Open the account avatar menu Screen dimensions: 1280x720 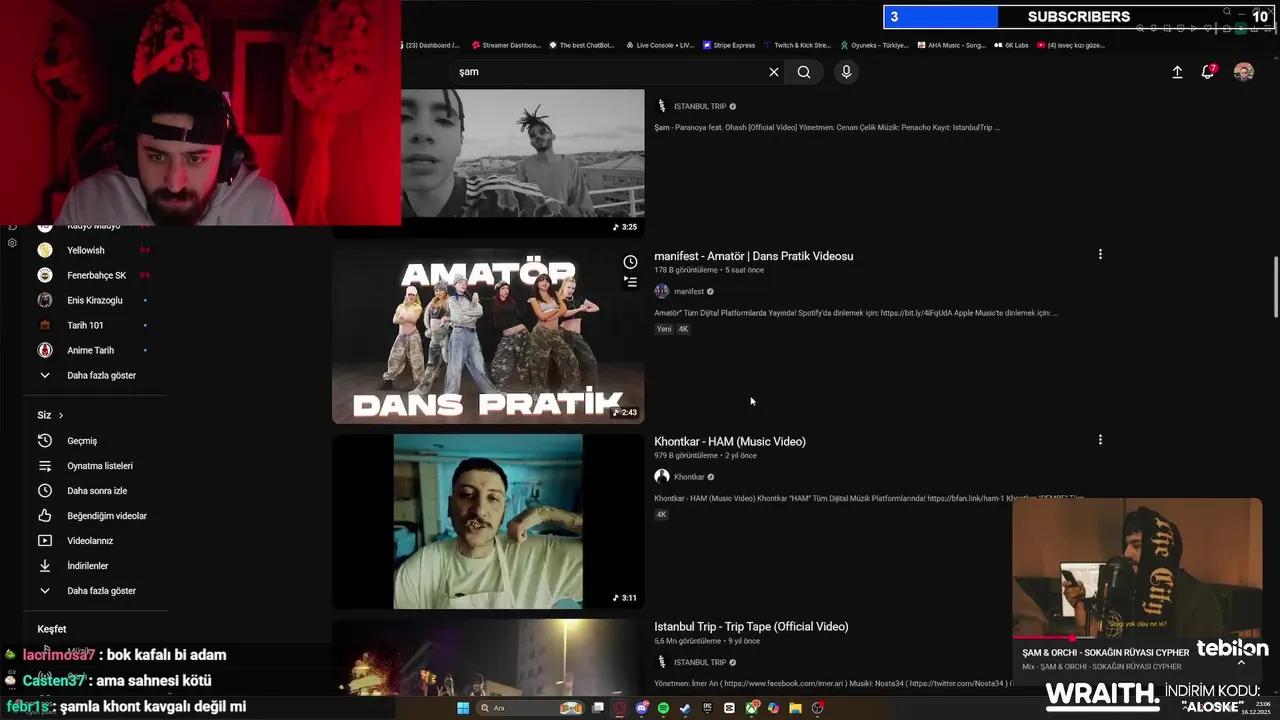(1244, 72)
